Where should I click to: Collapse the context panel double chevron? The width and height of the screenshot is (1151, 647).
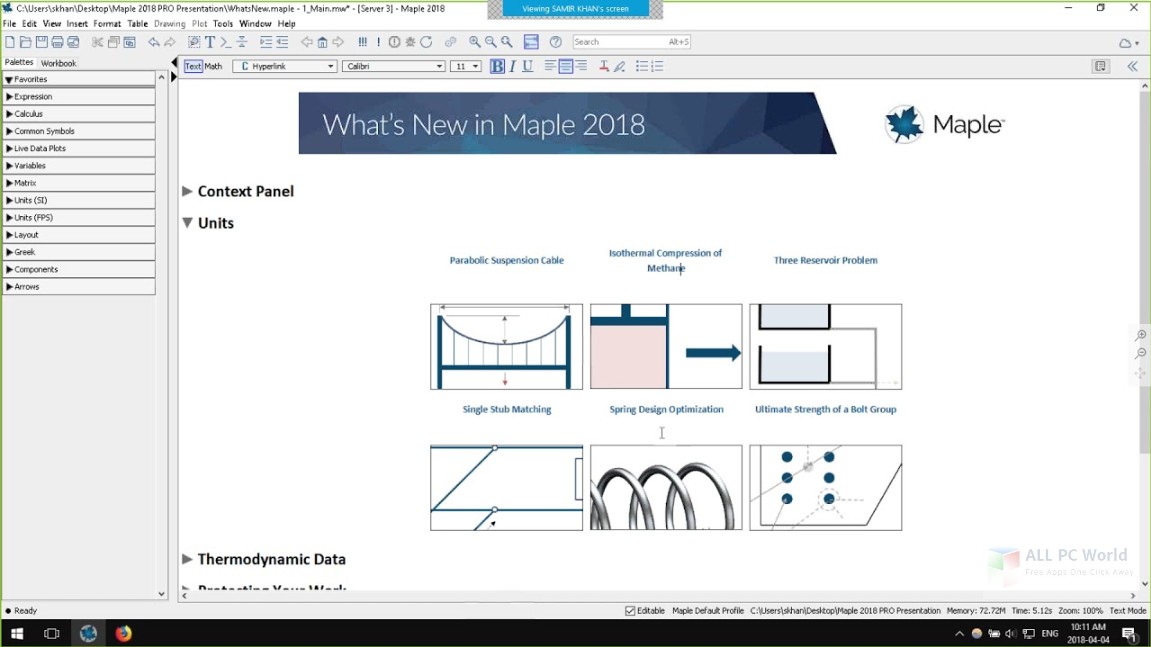tap(1132, 66)
